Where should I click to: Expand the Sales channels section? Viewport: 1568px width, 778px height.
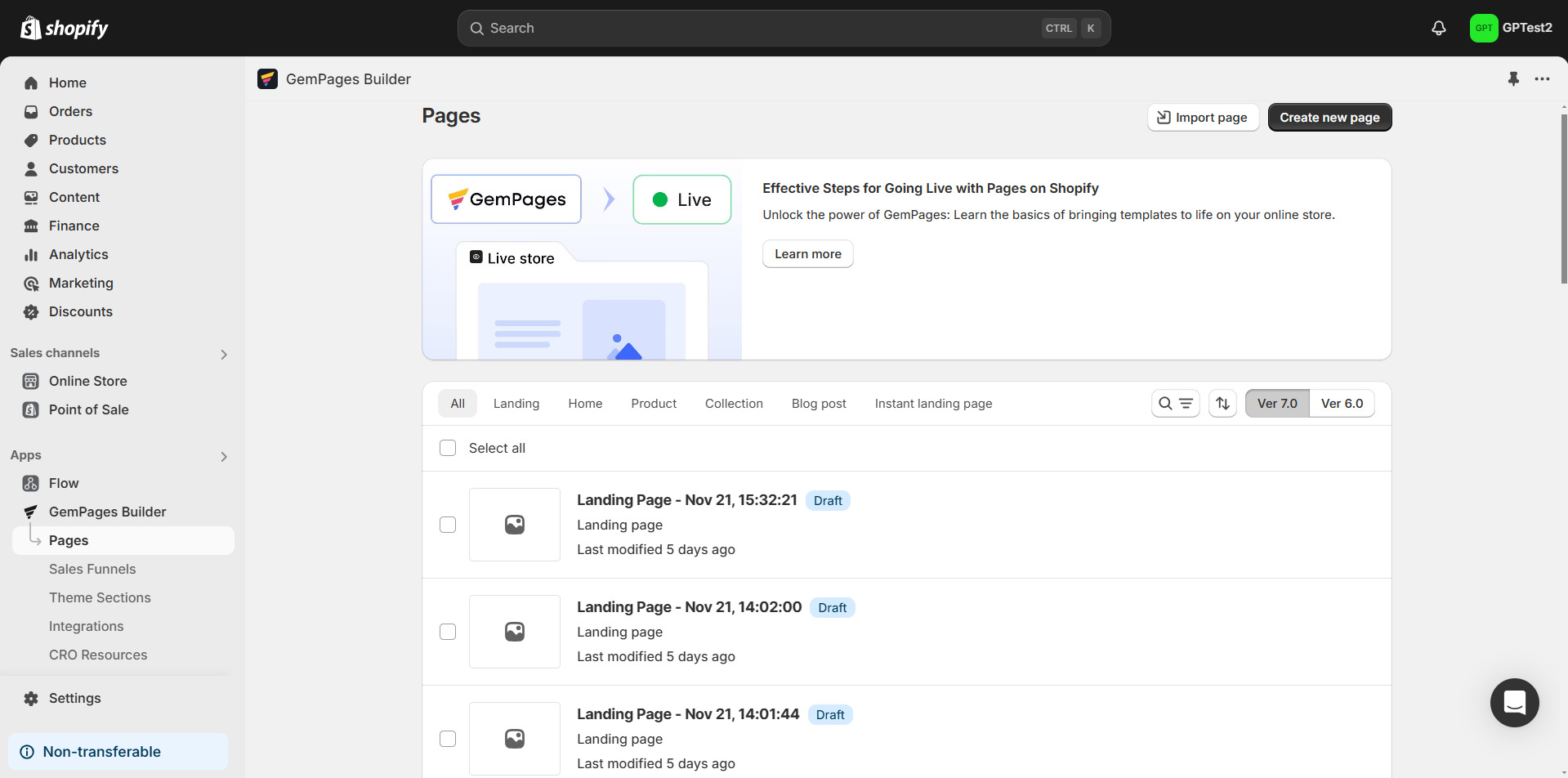[224, 354]
